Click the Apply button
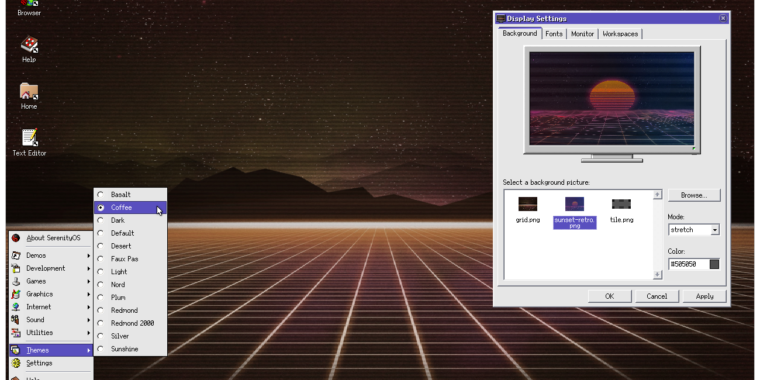The width and height of the screenshot is (760, 380). click(x=704, y=296)
